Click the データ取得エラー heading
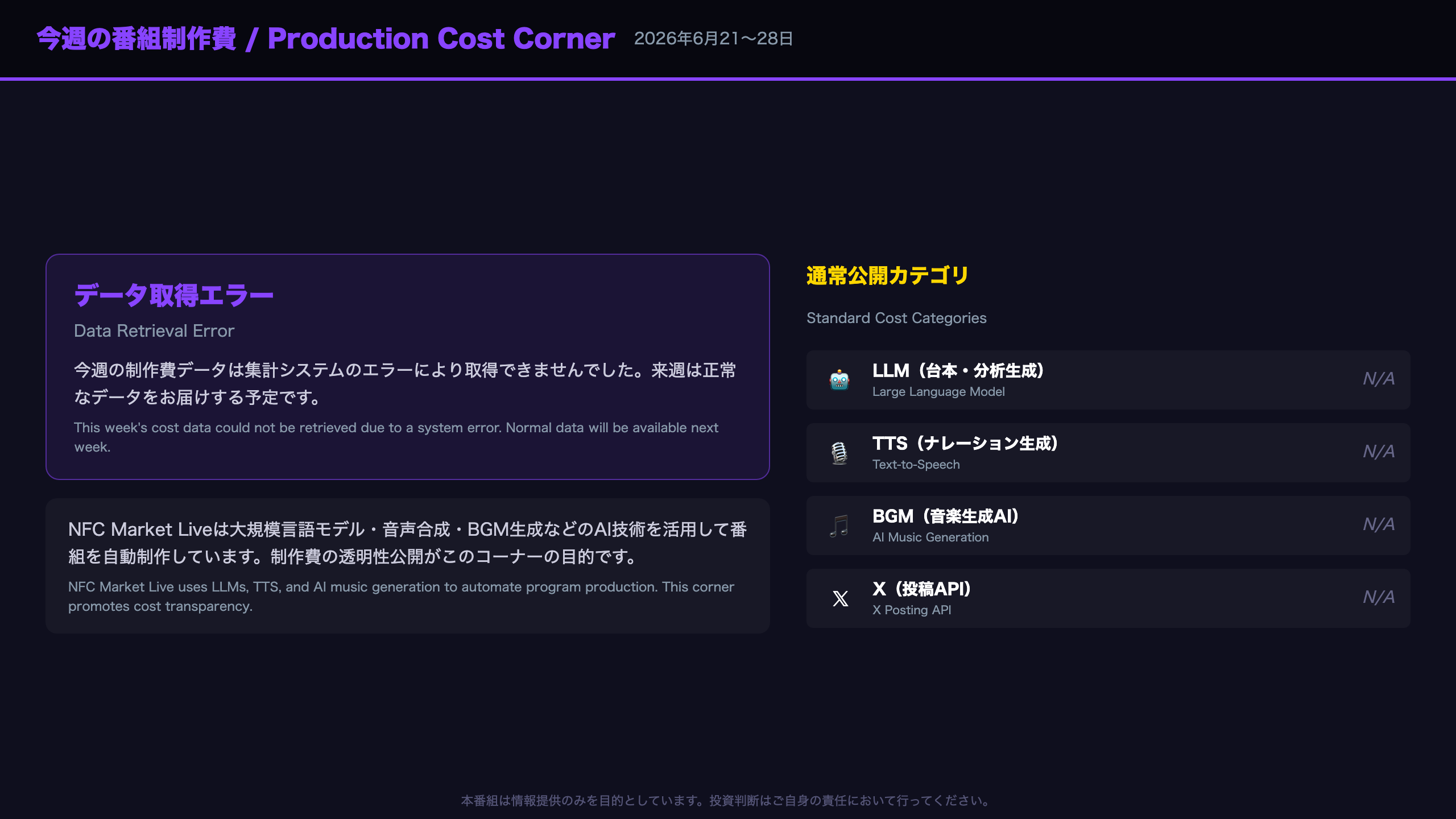This screenshot has height=819, width=1456. point(174,296)
